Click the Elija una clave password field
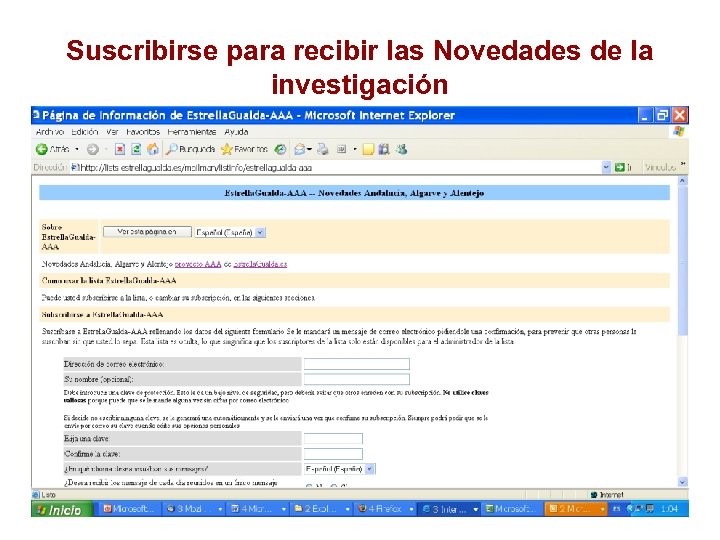Image resolution: width=720 pixels, height=540 pixels. point(333,439)
